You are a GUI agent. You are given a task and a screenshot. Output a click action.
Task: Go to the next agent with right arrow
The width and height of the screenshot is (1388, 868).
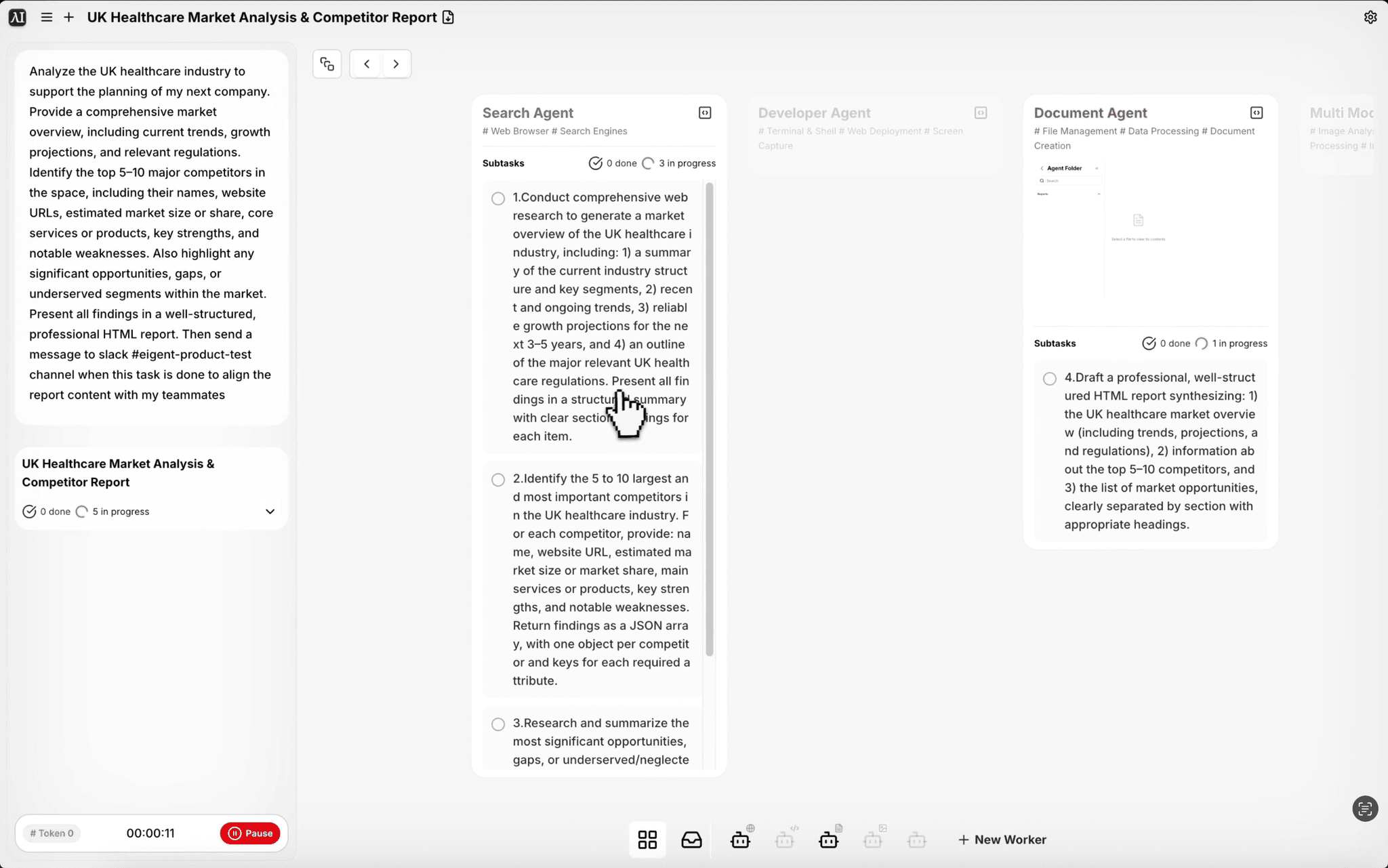(396, 64)
